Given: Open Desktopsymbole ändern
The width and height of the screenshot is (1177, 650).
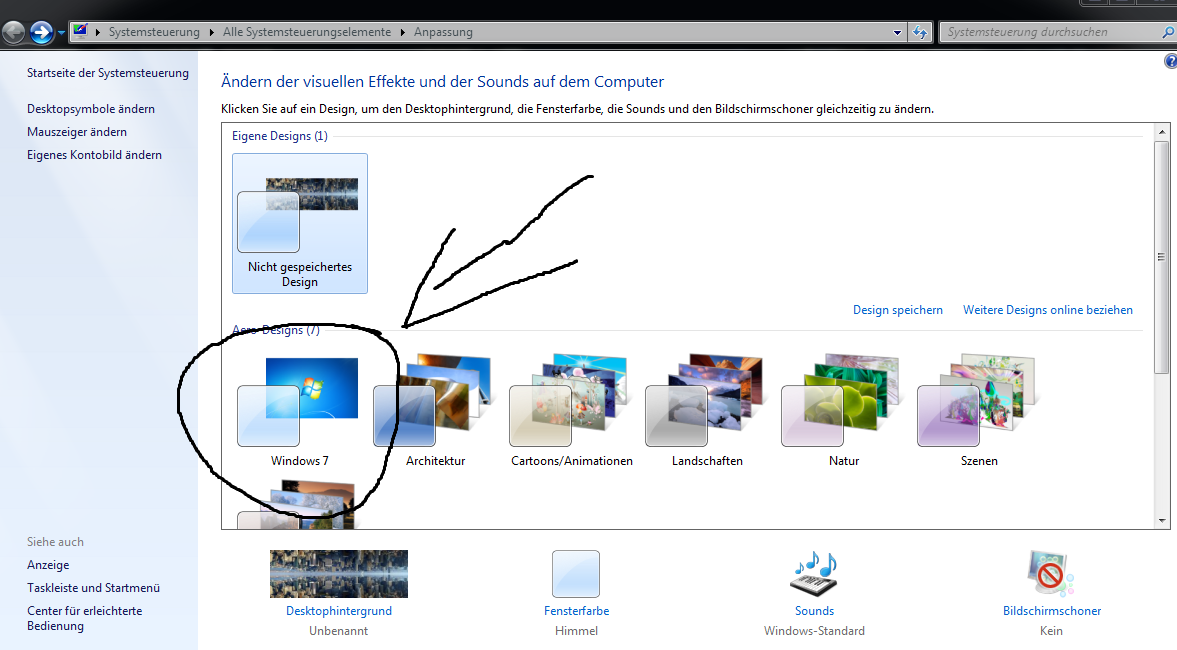Looking at the screenshot, I should [x=91, y=109].
